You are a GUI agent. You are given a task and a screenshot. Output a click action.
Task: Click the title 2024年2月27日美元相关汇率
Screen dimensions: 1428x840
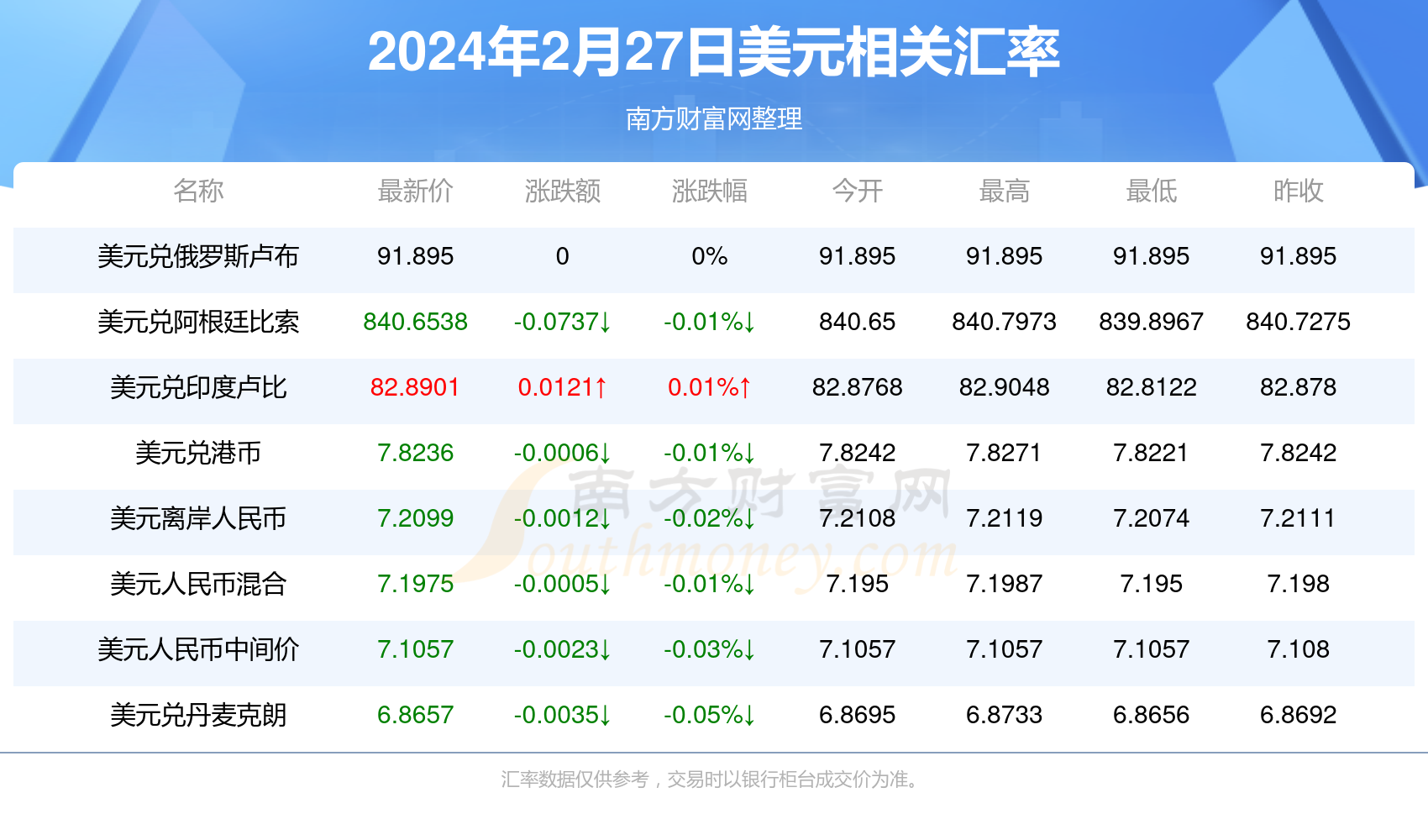pos(714,52)
